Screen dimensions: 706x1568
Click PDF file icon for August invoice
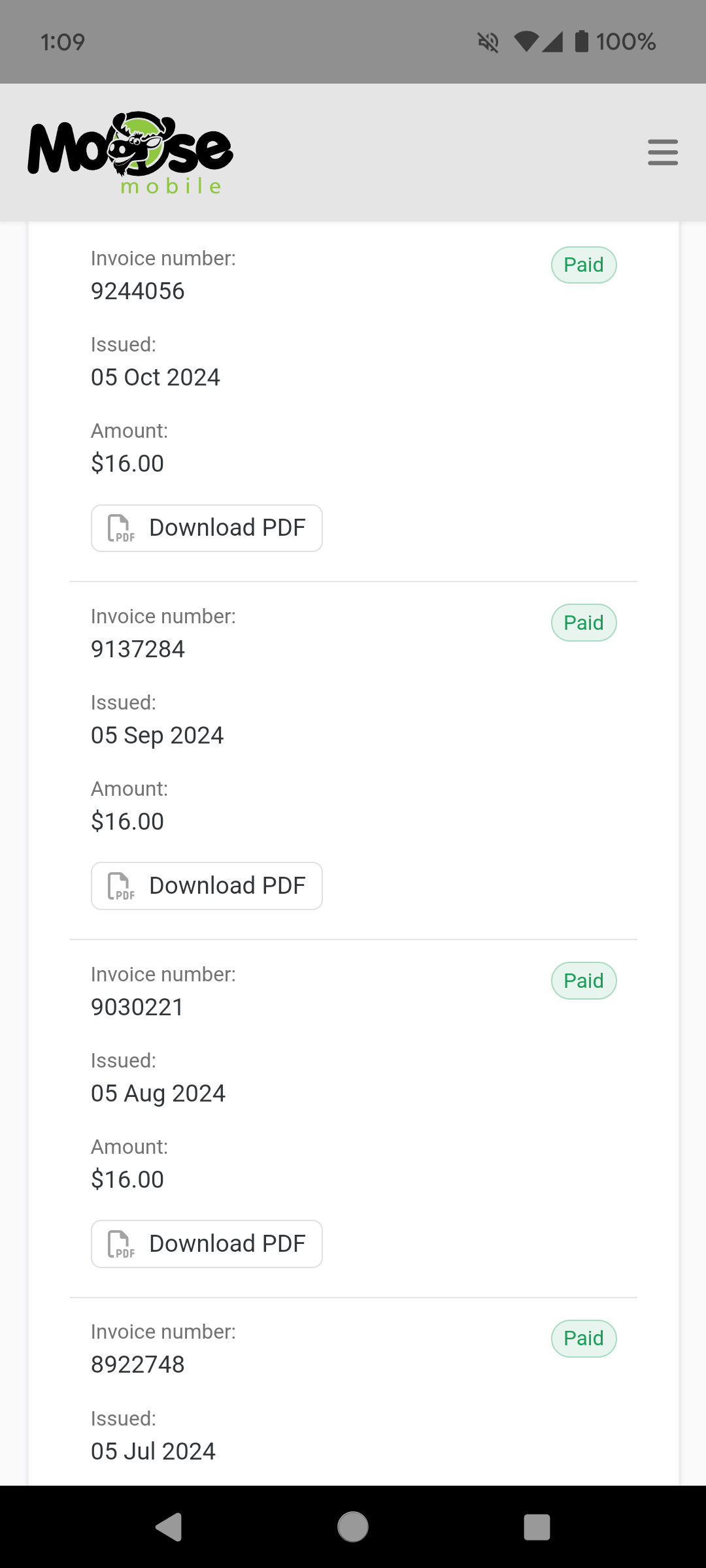(121, 1245)
